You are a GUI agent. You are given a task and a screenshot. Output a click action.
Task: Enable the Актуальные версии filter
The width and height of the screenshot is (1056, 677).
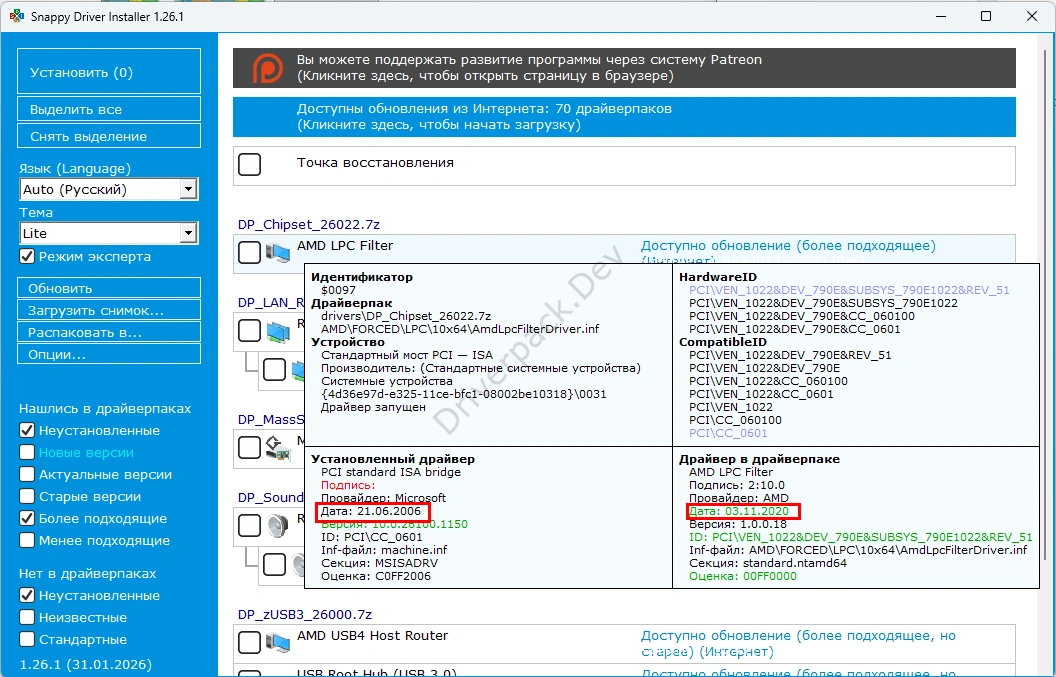tap(27, 474)
